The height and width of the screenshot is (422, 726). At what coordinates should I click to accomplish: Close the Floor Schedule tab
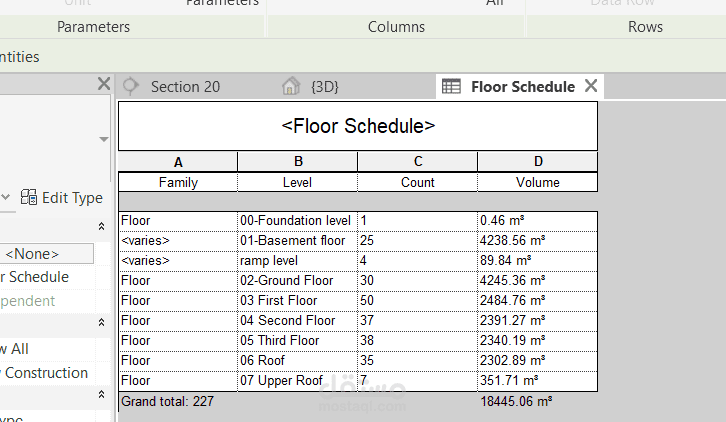(x=591, y=86)
